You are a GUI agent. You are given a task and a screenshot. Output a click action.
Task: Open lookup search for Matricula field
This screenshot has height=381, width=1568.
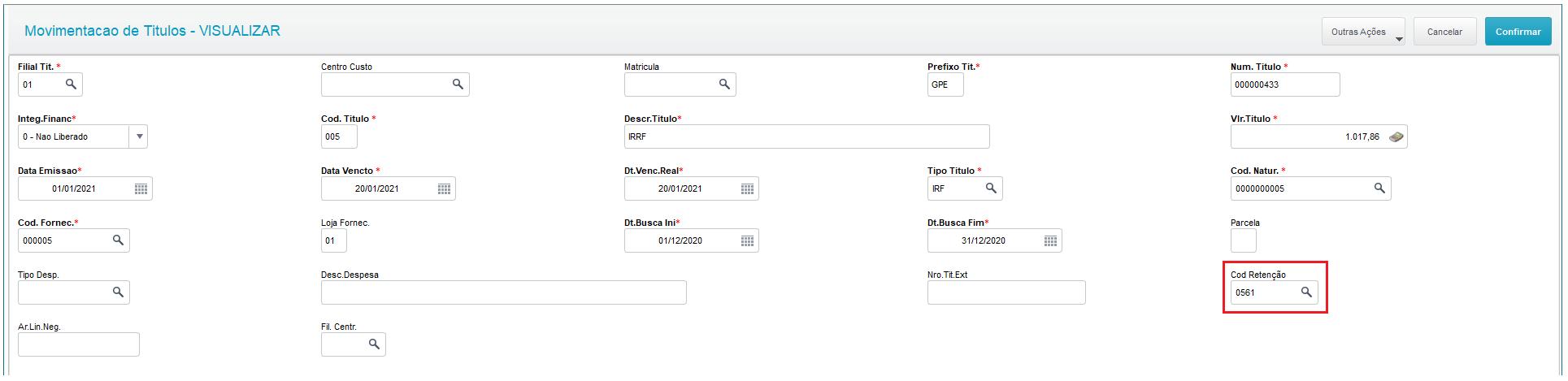pos(724,84)
